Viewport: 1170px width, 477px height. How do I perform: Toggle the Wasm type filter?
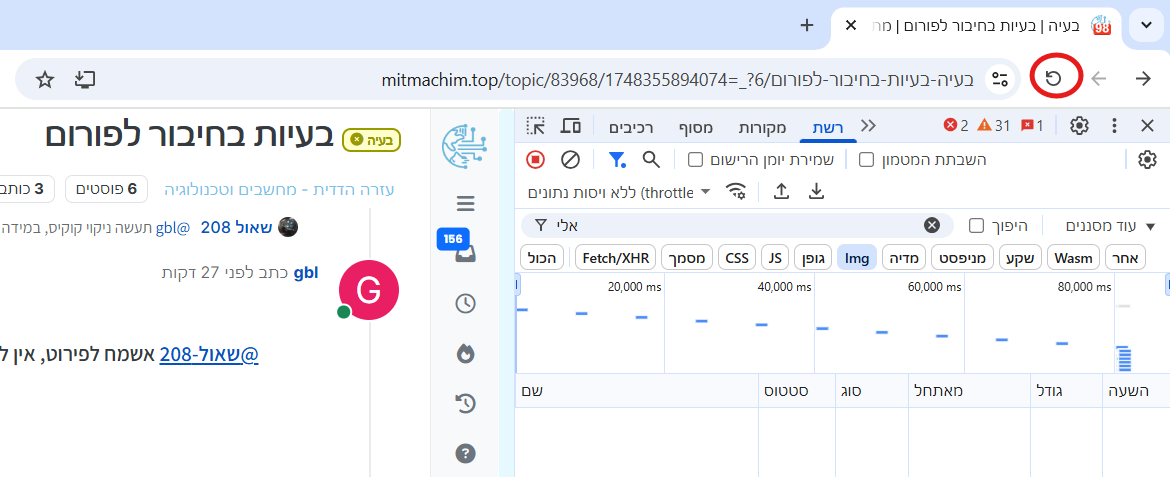point(1072,258)
